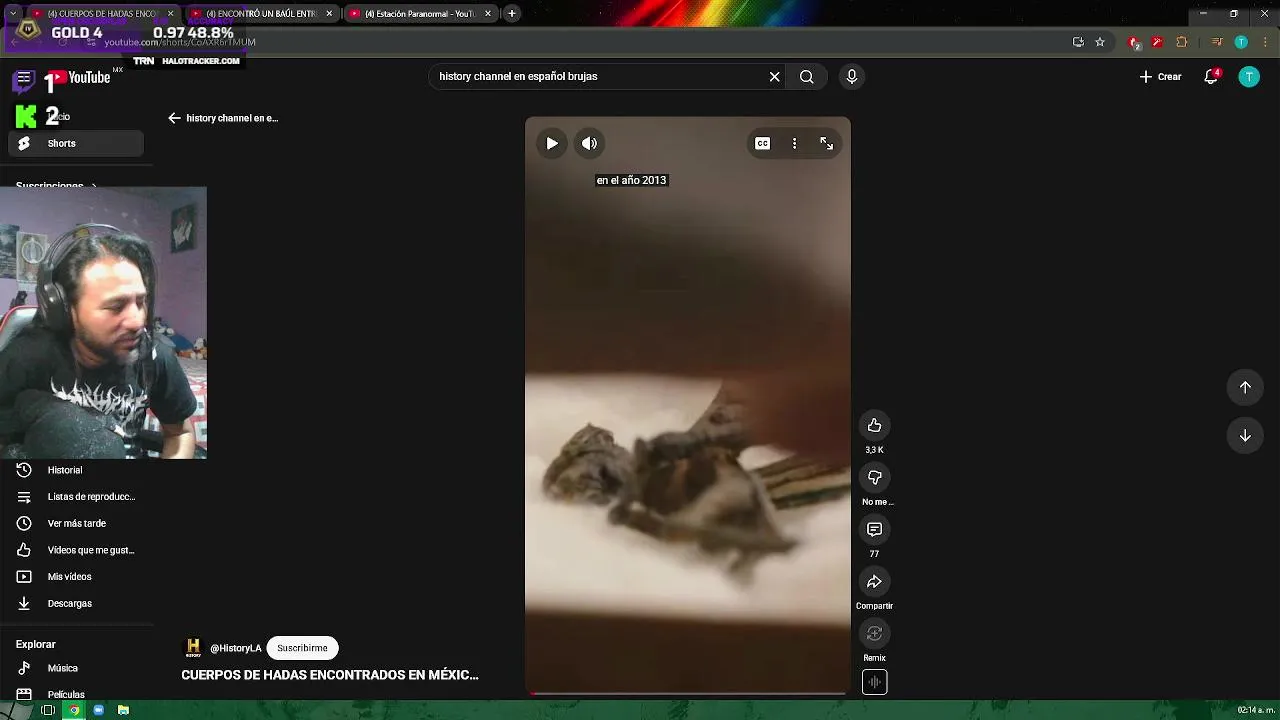Run search with magnifier button

tap(806, 76)
